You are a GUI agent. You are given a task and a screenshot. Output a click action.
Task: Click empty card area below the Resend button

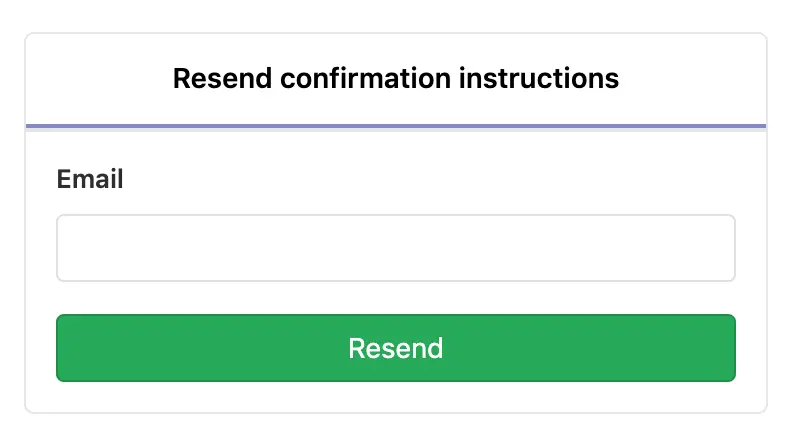click(395, 397)
